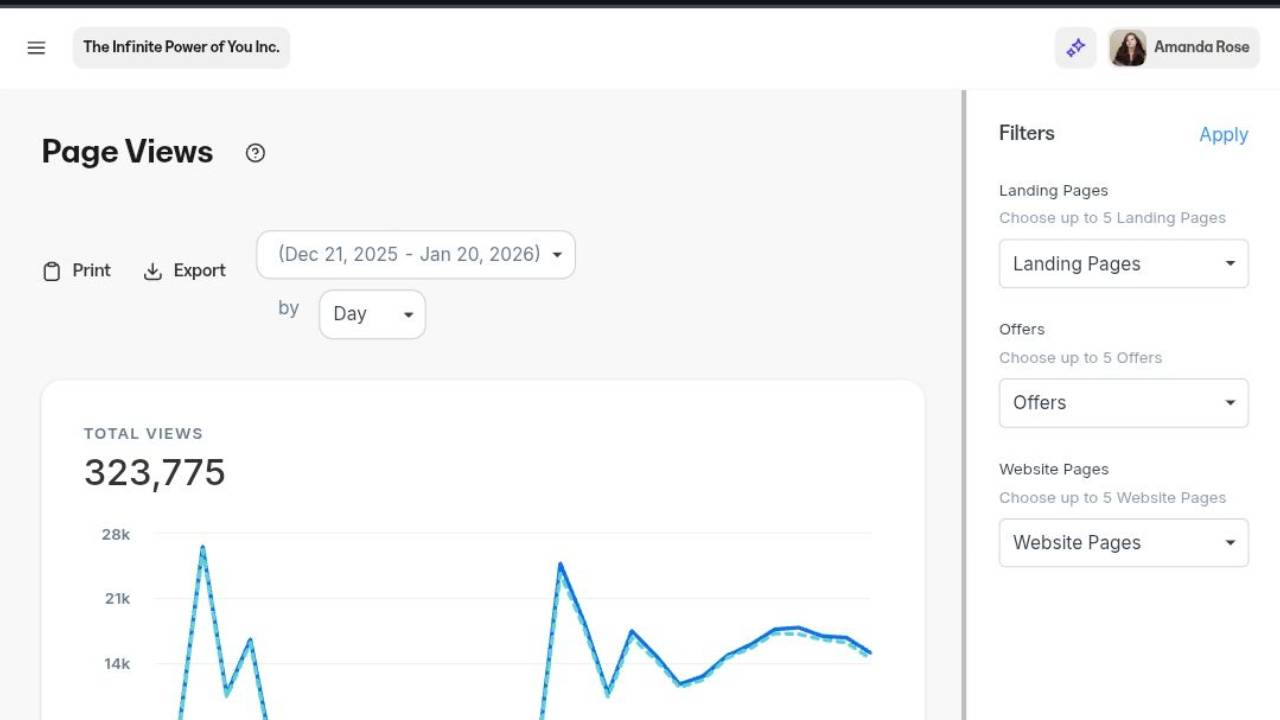Click the first peak on the views chart
The height and width of the screenshot is (720, 1280).
pyautogui.click(x=202, y=548)
